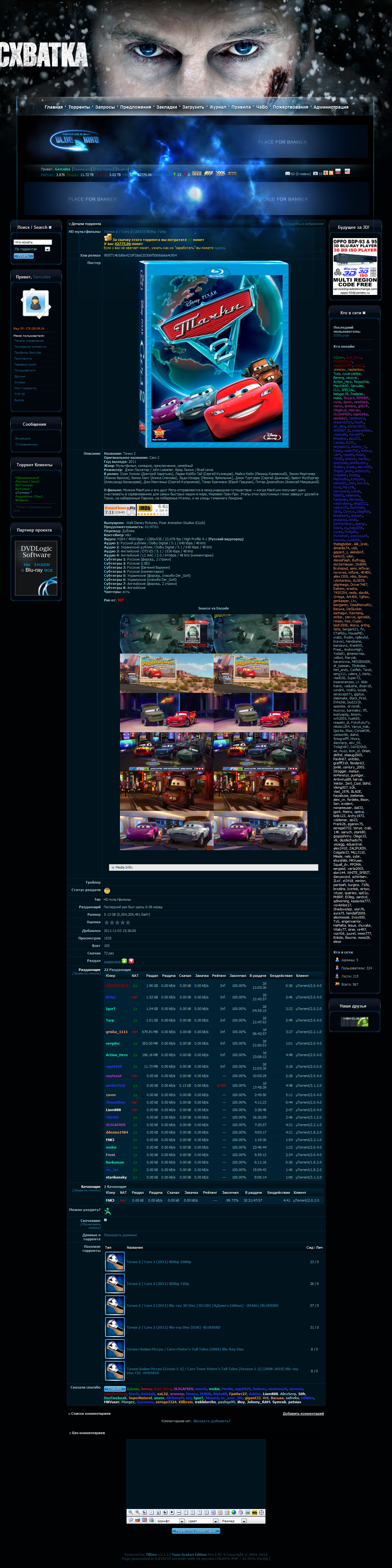This screenshot has height=1568, width=392.
Task: Collapse the Качающие list via Закрыть список
Action: 86,1190
